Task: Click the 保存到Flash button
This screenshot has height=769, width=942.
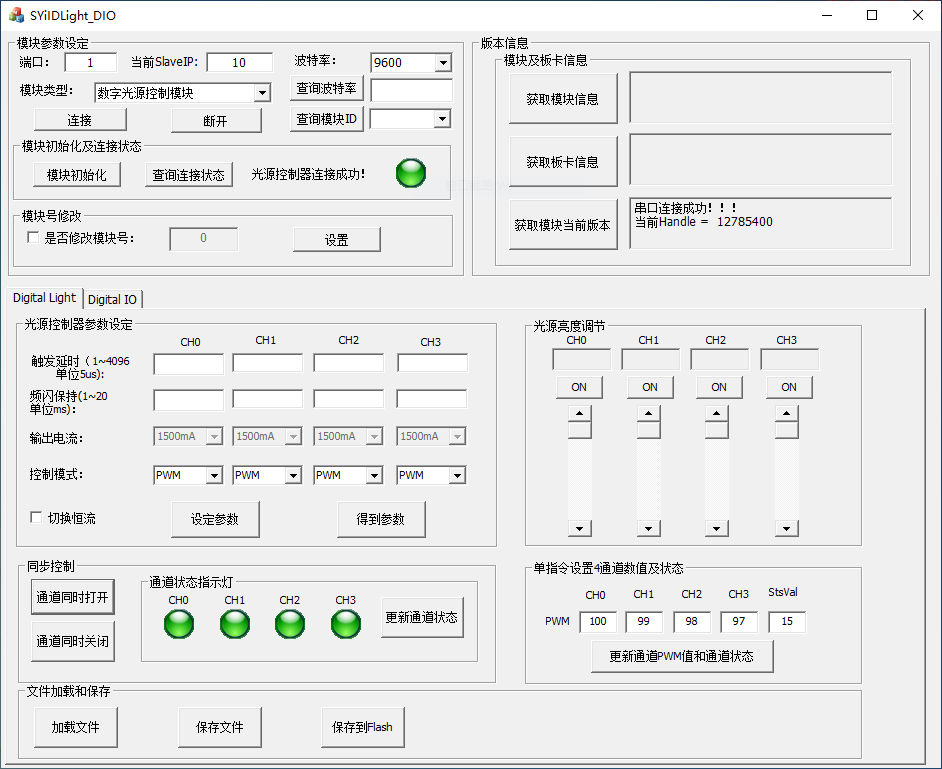Action: point(362,727)
